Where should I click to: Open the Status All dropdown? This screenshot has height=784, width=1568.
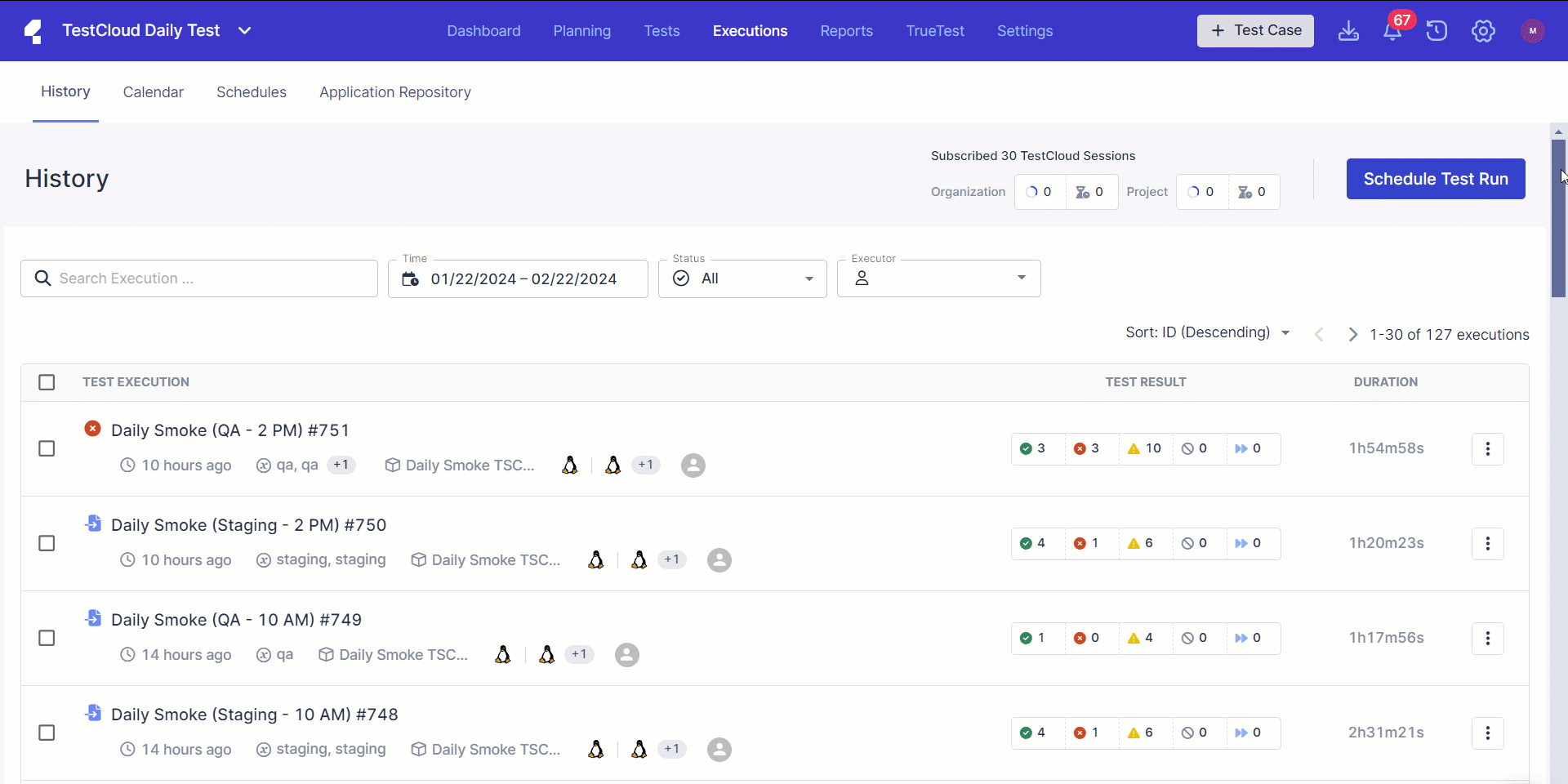tap(742, 278)
